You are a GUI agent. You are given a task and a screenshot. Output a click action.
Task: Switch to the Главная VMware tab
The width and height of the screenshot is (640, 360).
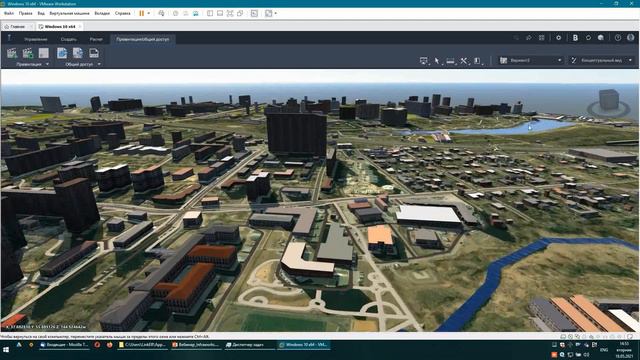(x=18, y=27)
